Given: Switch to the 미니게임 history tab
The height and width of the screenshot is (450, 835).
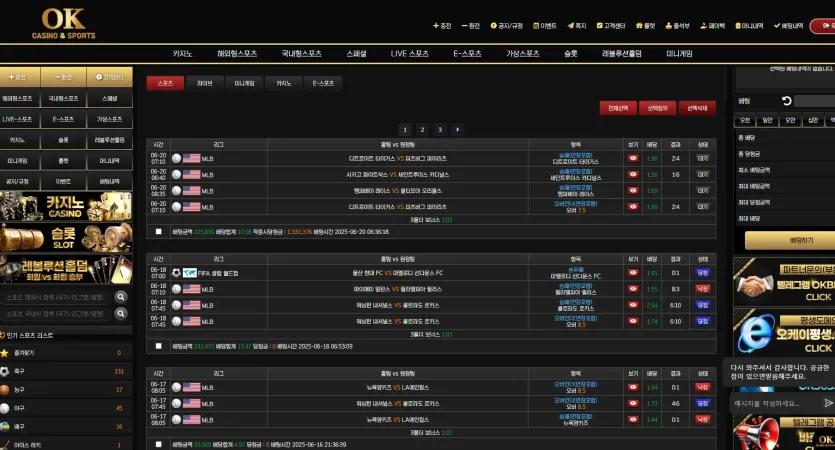Looking at the screenshot, I should coord(244,83).
